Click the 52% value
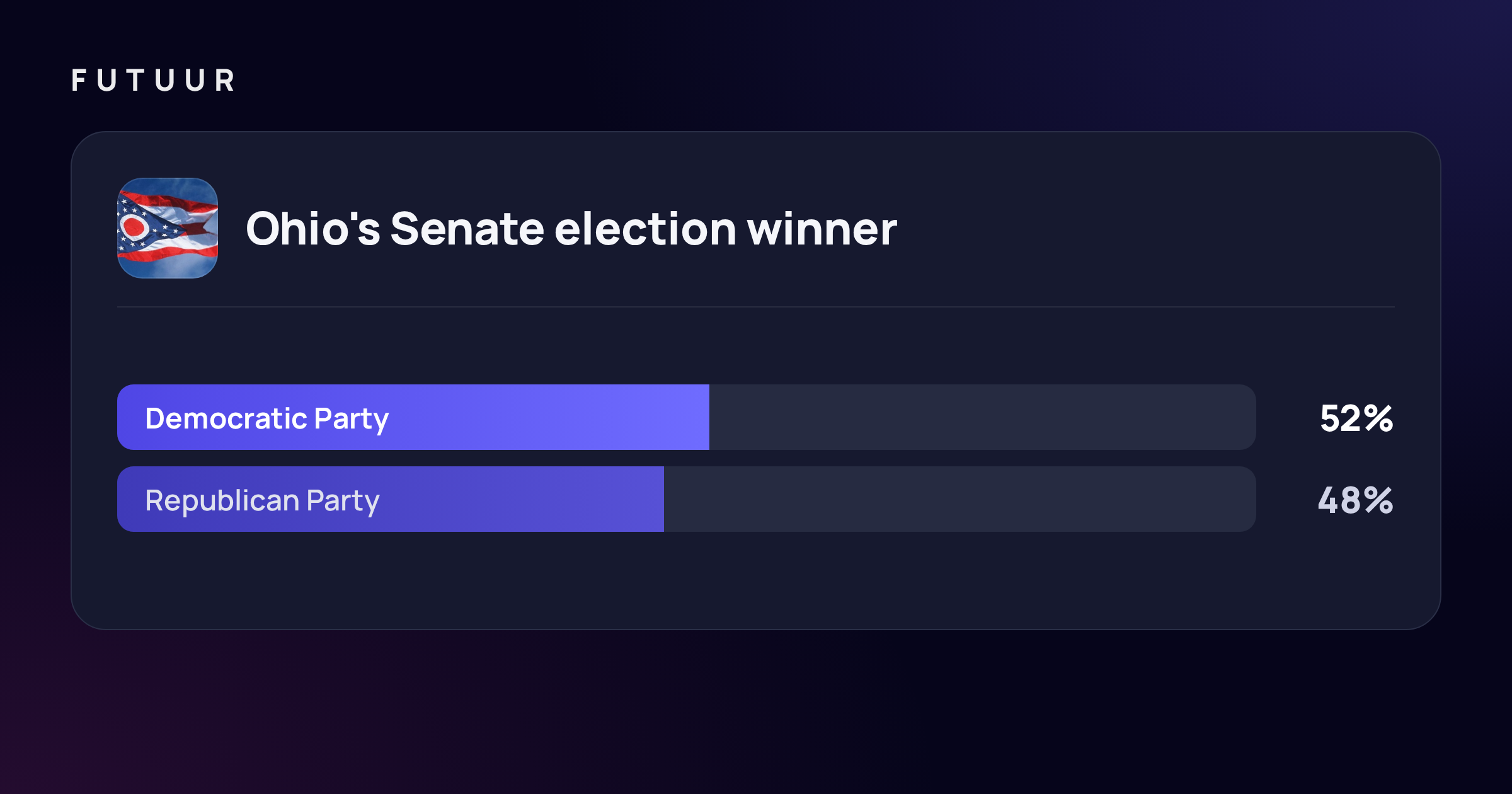The height and width of the screenshot is (794, 1512). click(1356, 418)
